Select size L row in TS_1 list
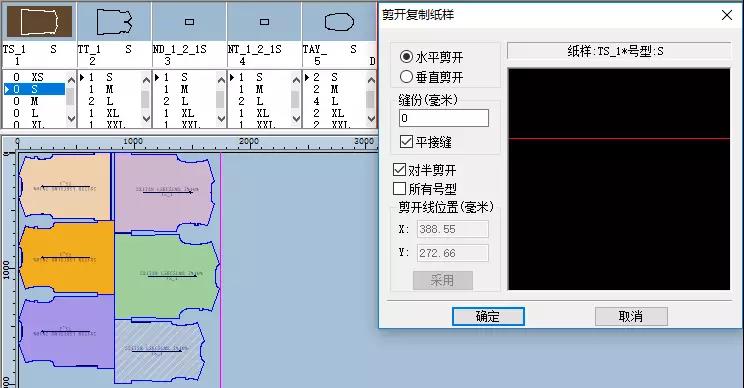 [x=34, y=113]
